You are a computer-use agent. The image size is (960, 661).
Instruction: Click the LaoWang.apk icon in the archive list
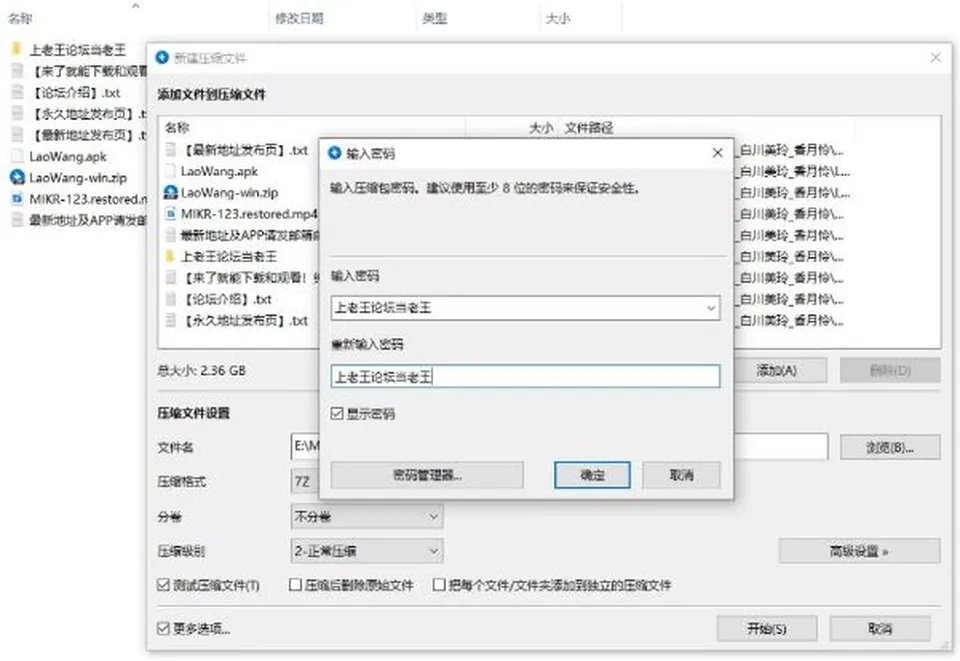(171, 171)
